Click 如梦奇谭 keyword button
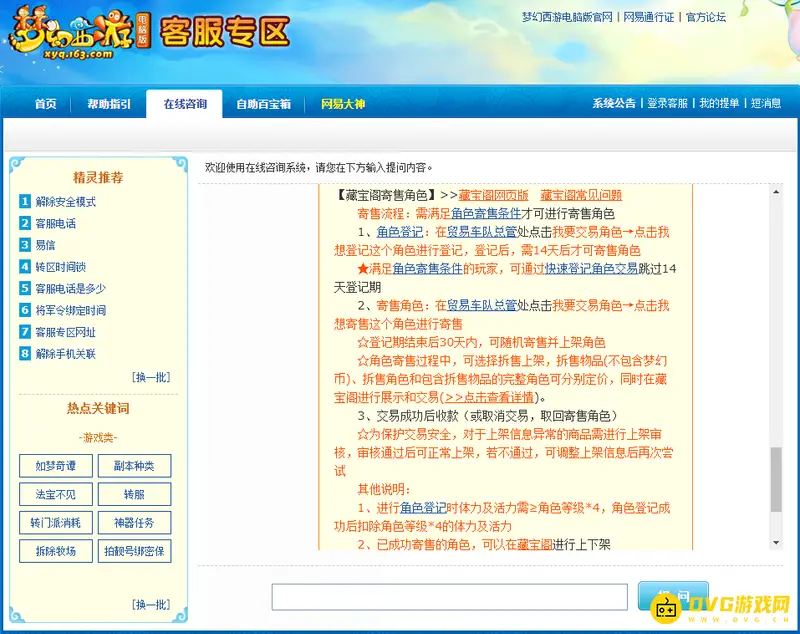 point(56,466)
